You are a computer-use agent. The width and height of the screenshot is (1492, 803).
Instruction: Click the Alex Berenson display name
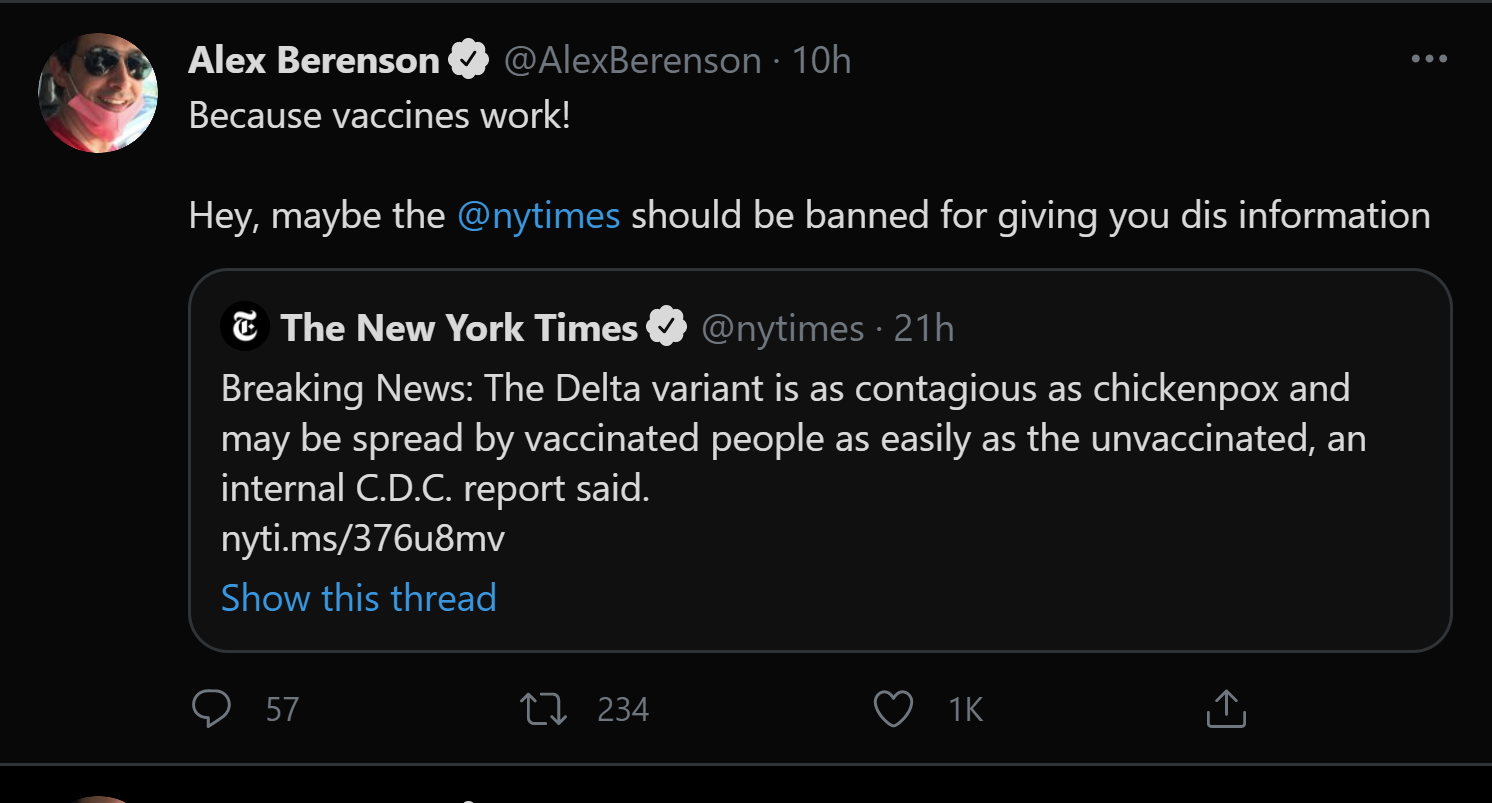coord(313,61)
